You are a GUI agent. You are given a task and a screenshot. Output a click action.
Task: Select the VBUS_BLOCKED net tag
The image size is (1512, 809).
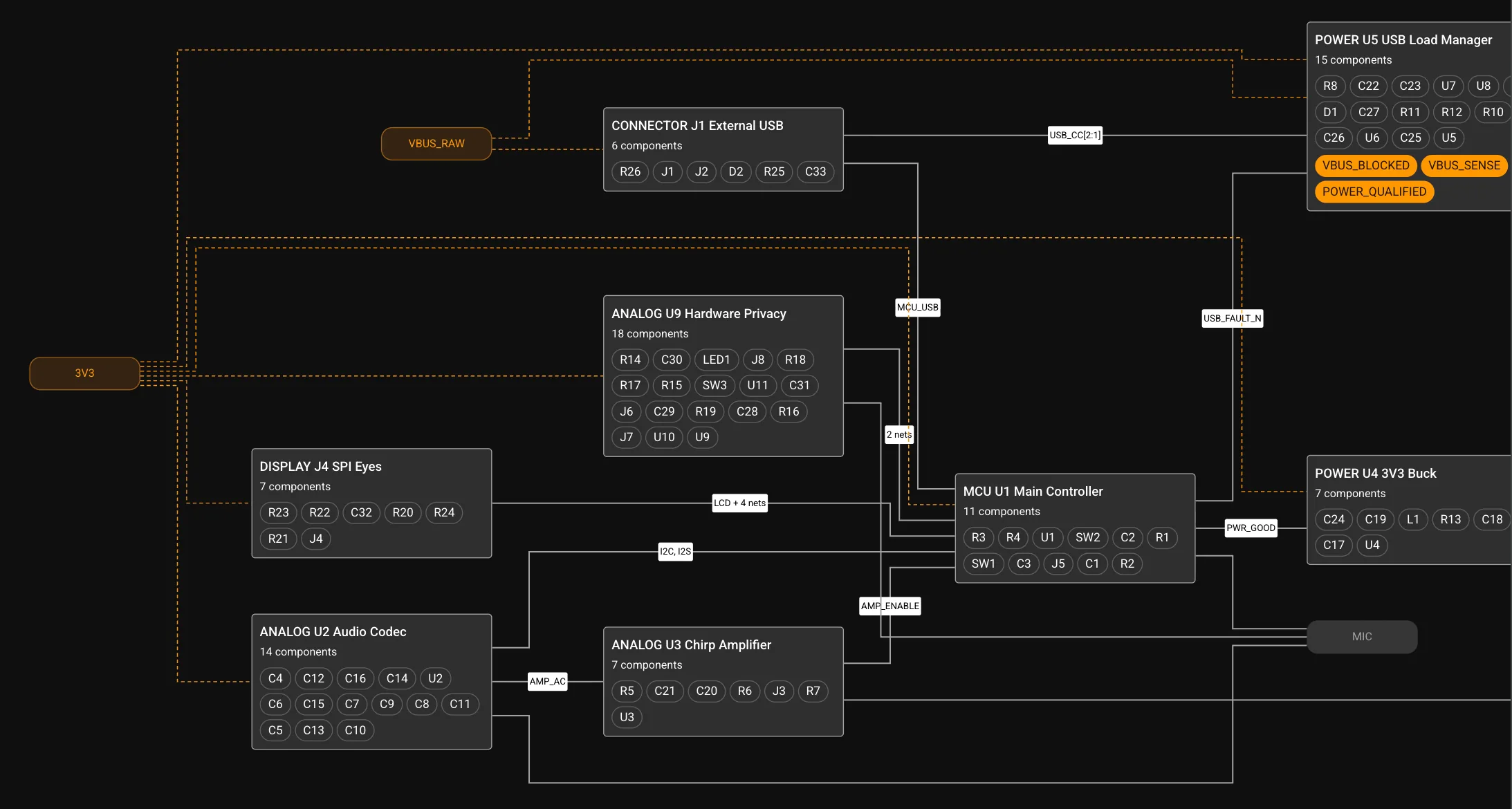[1365, 166]
